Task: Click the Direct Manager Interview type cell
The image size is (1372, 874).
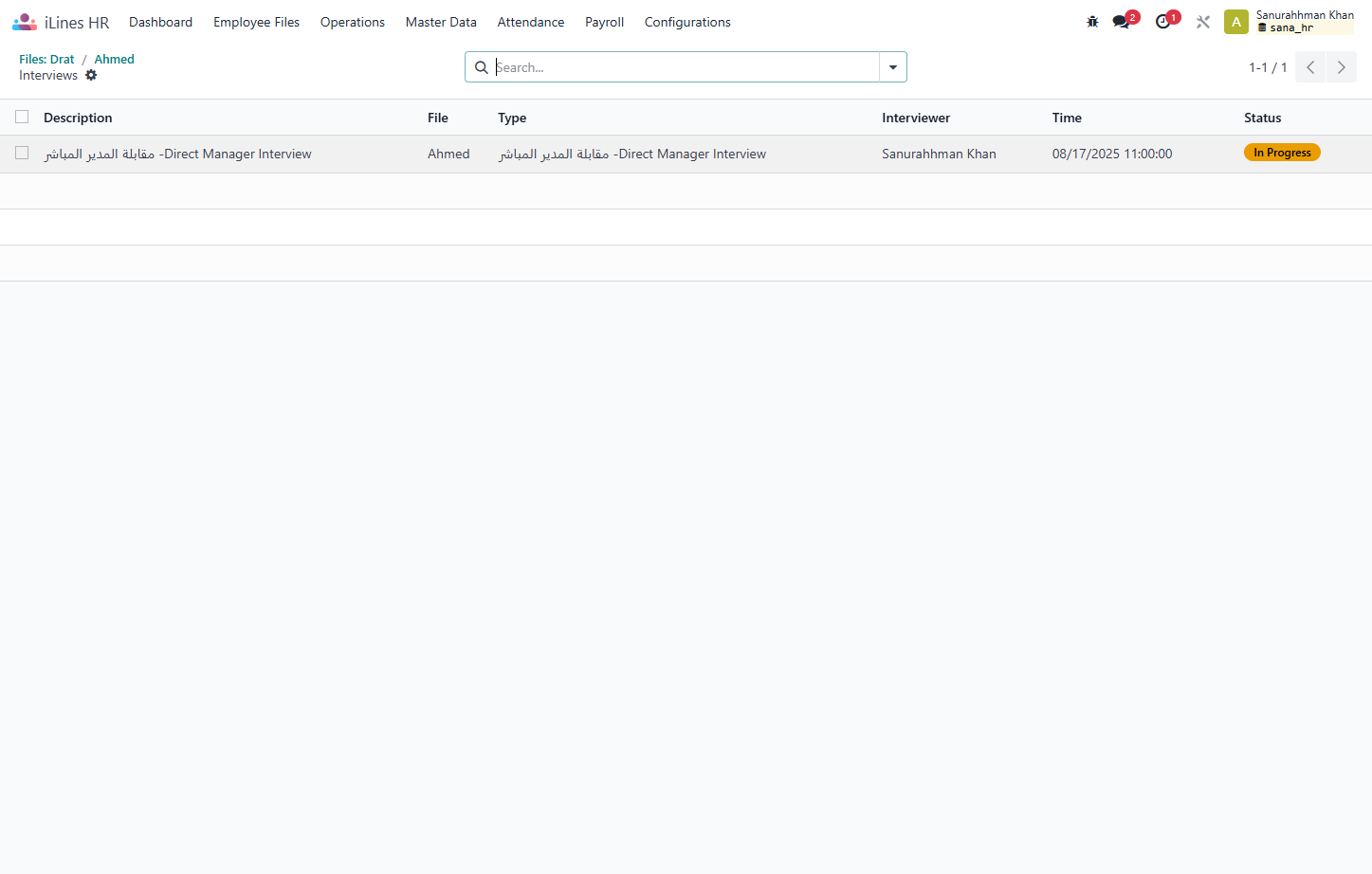Action: point(632,154)
